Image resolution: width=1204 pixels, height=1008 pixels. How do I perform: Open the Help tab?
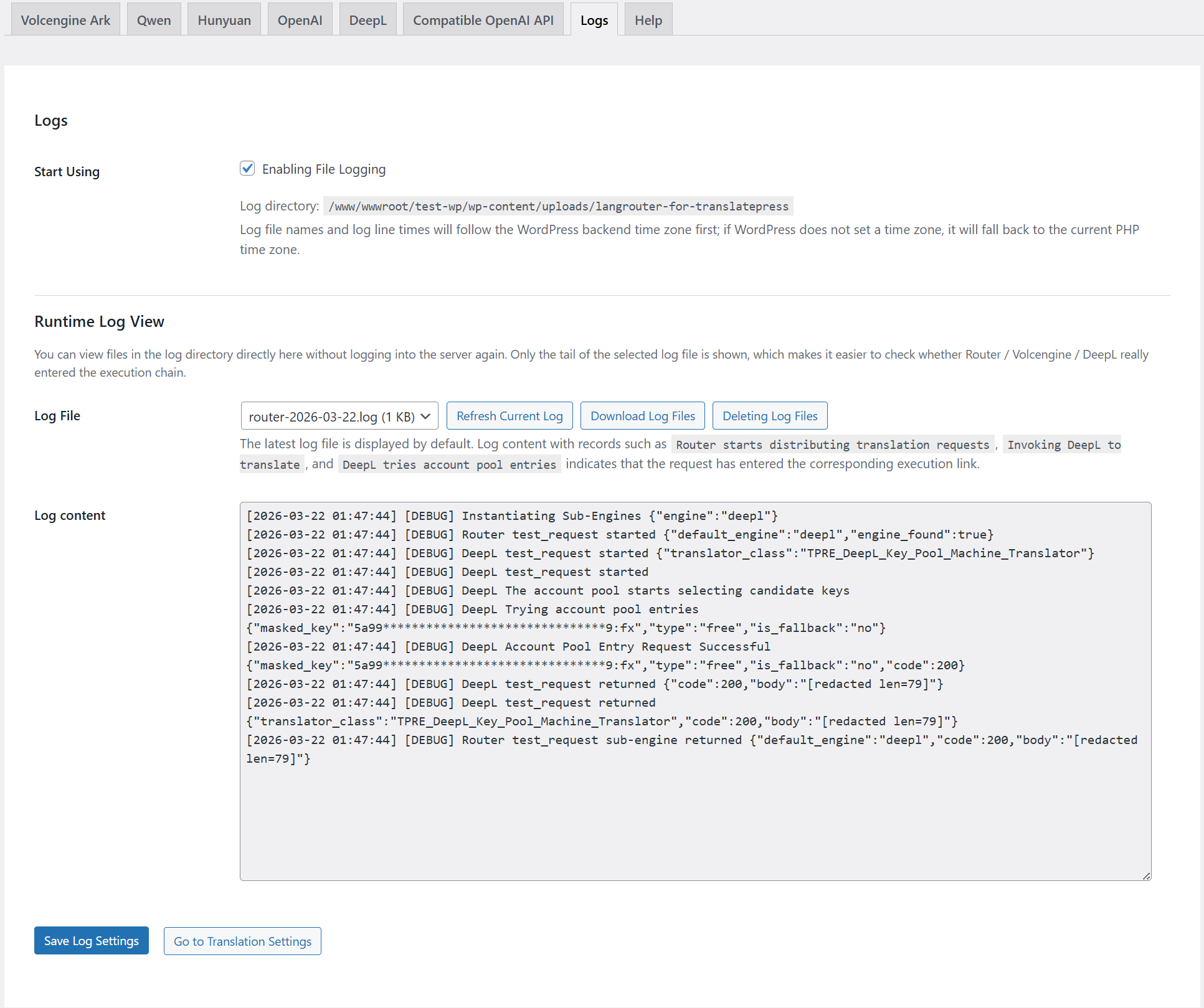tap(648, 19)
